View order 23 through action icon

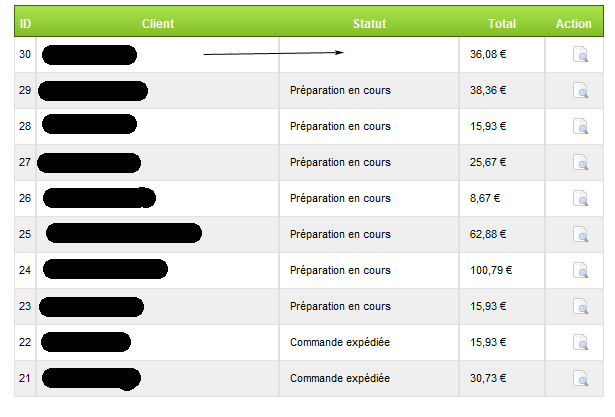coord(580,307)
